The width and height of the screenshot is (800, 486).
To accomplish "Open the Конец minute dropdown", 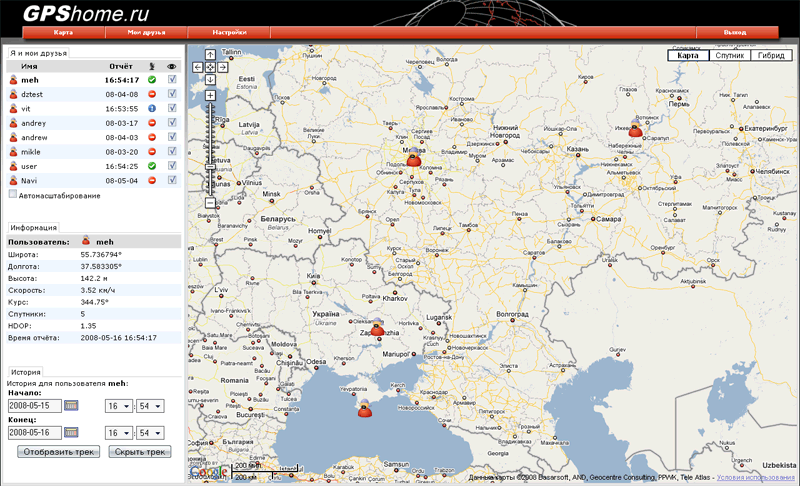I will pyautogui.click(x=150, y=433).
